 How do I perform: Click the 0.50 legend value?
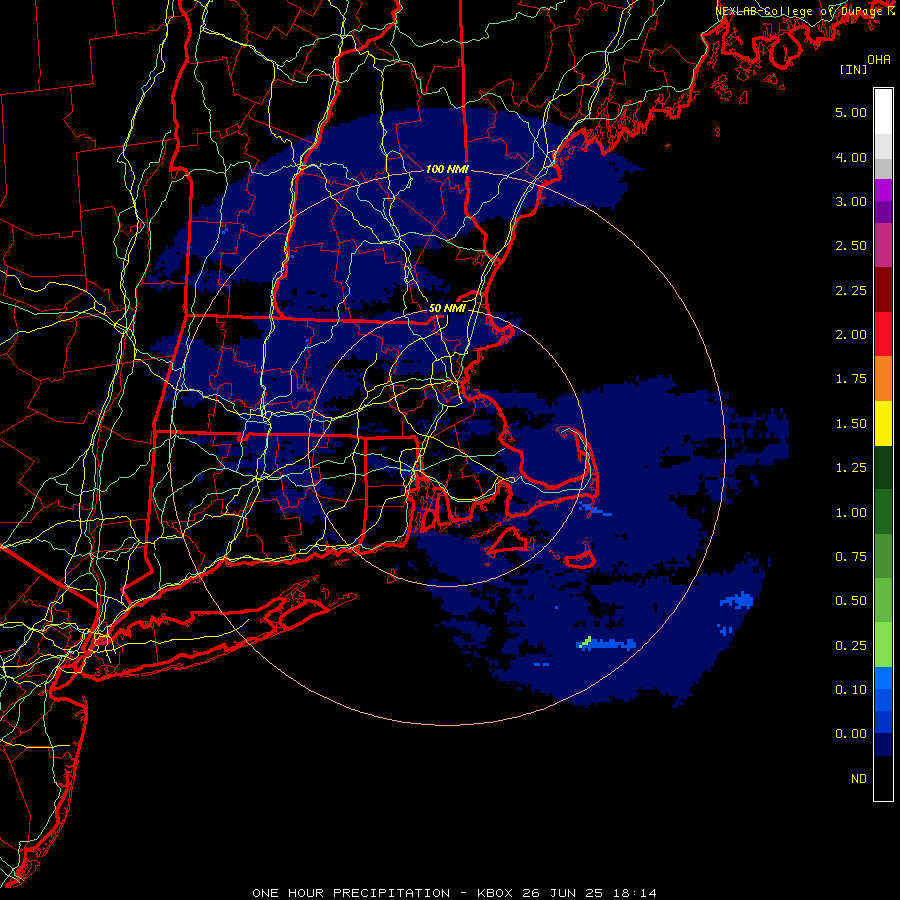click(851, 601)
